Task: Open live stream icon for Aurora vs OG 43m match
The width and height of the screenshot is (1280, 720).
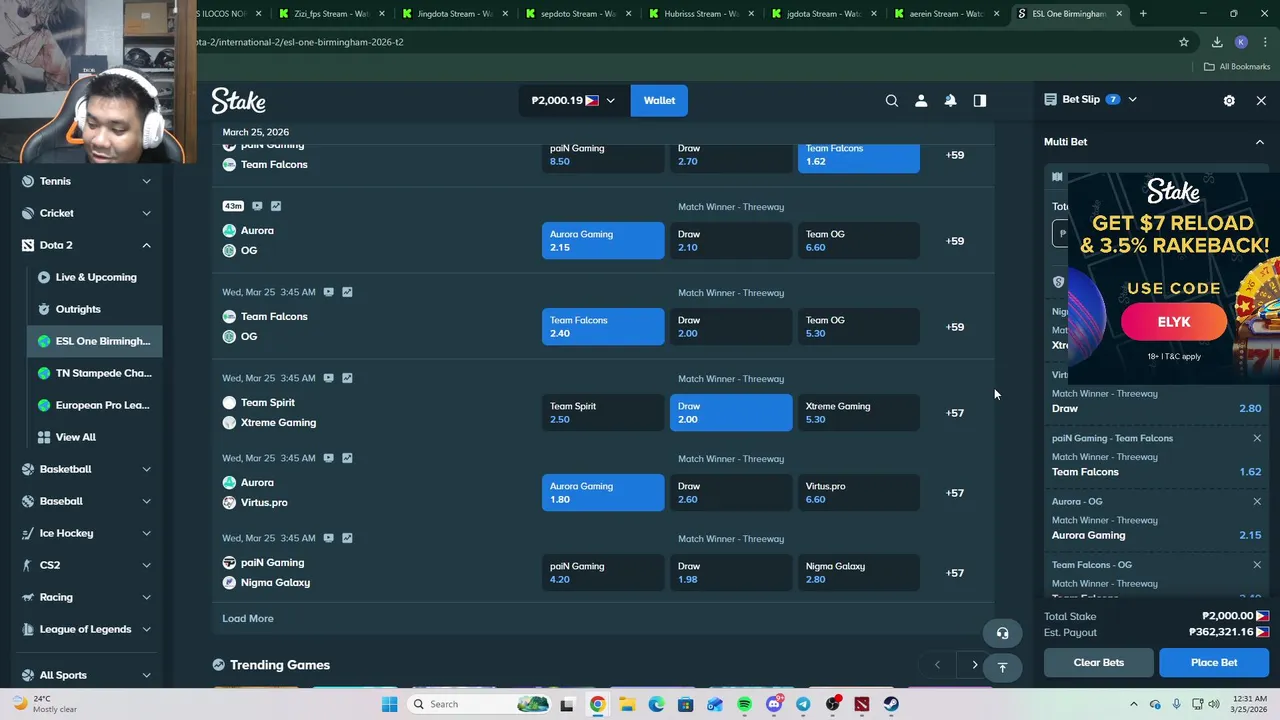Action: pos(257,206)
